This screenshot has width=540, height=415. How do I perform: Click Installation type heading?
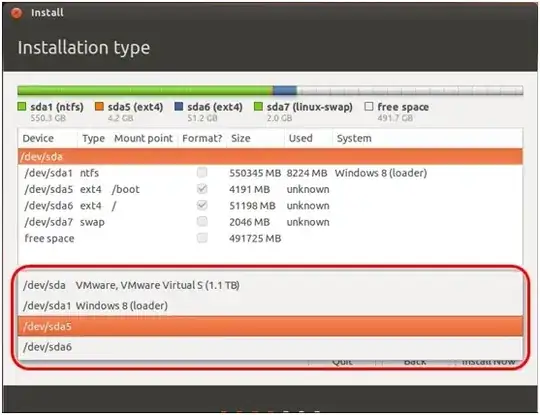tap(84, 48)
